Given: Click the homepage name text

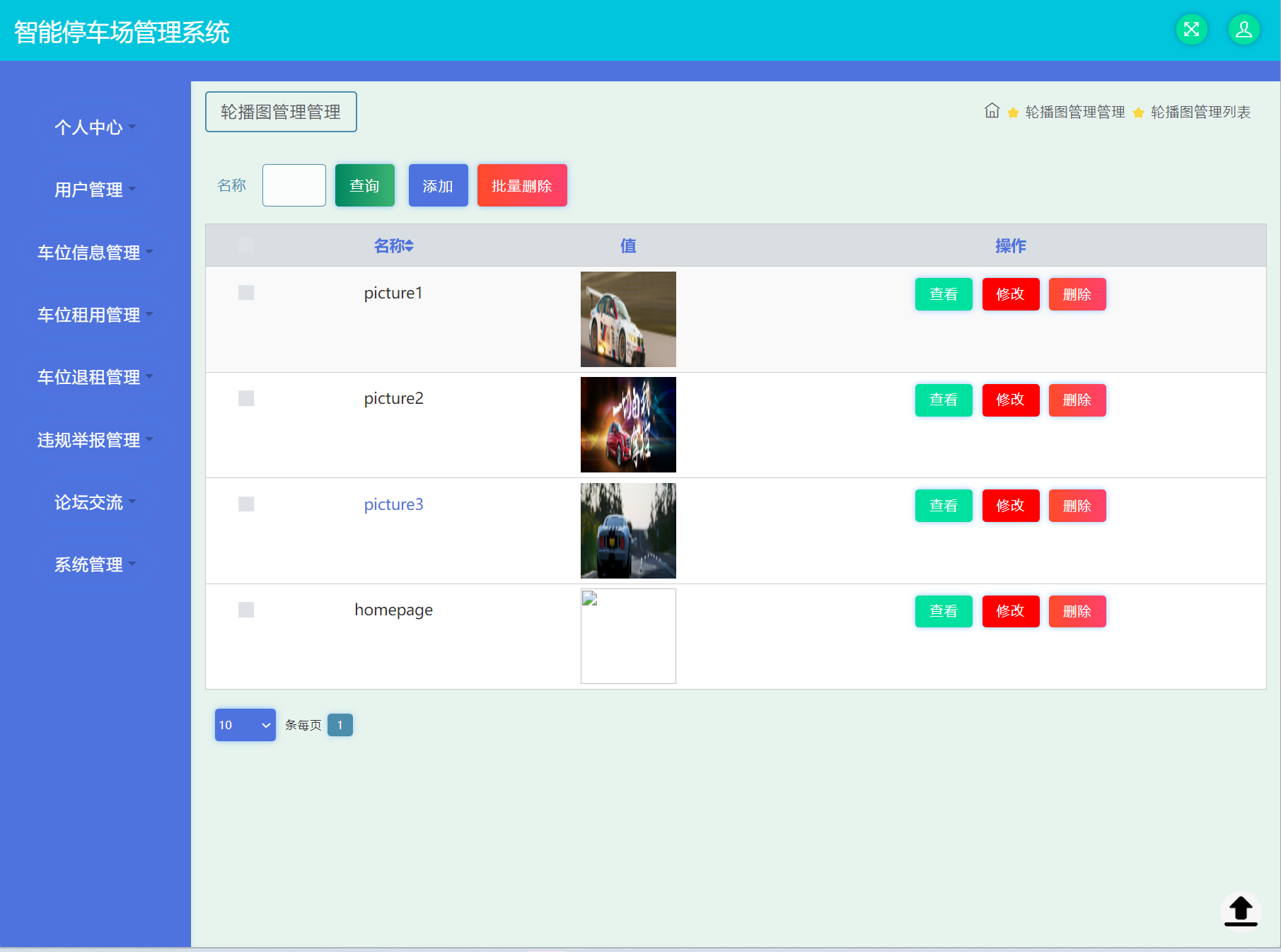Looking at the screenshot, I should (394, 610).
